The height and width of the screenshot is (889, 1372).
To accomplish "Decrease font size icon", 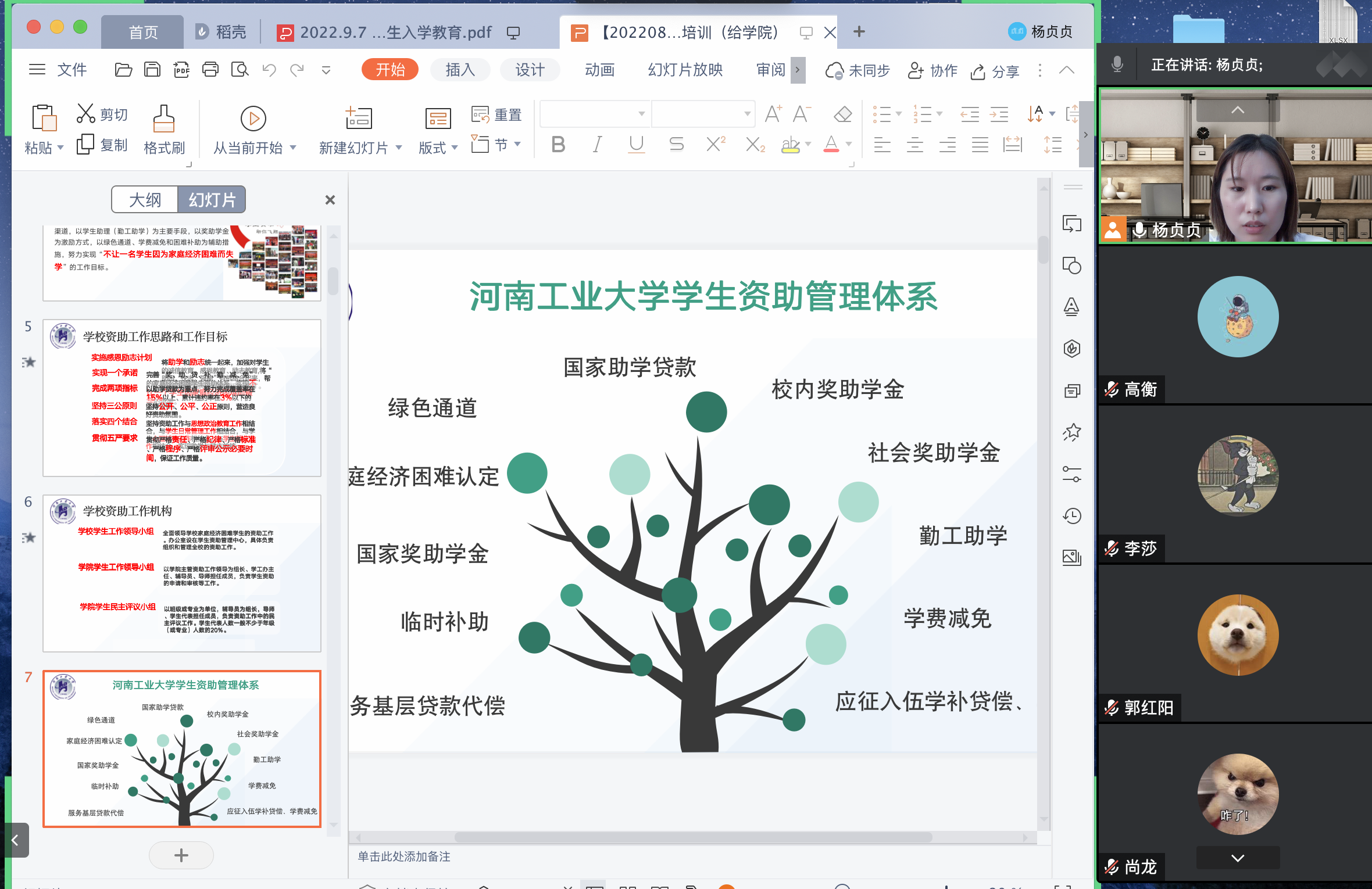I will [x=802, y=114].
